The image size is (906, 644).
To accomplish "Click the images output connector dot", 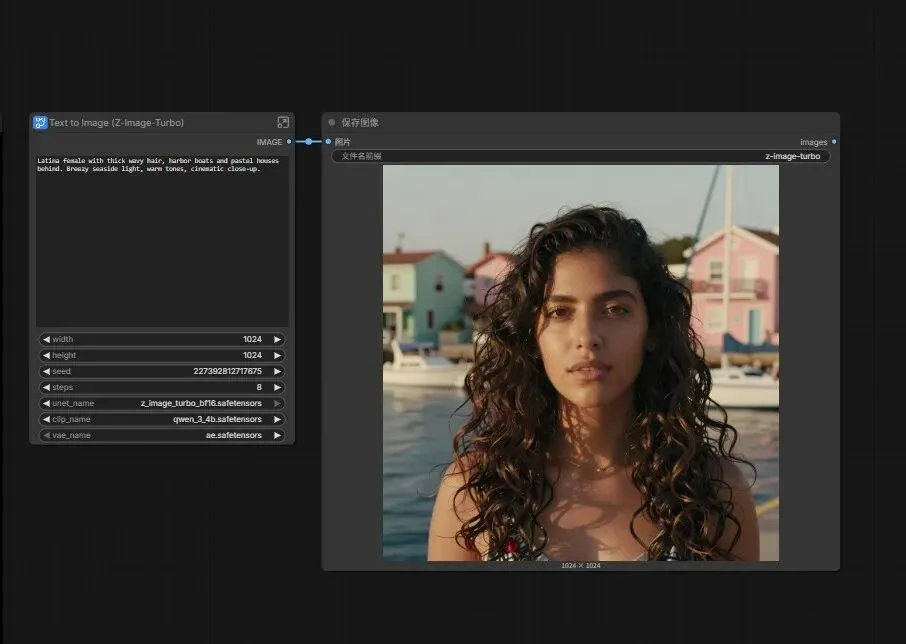I will pyautogui.click(x=834, y=142).
